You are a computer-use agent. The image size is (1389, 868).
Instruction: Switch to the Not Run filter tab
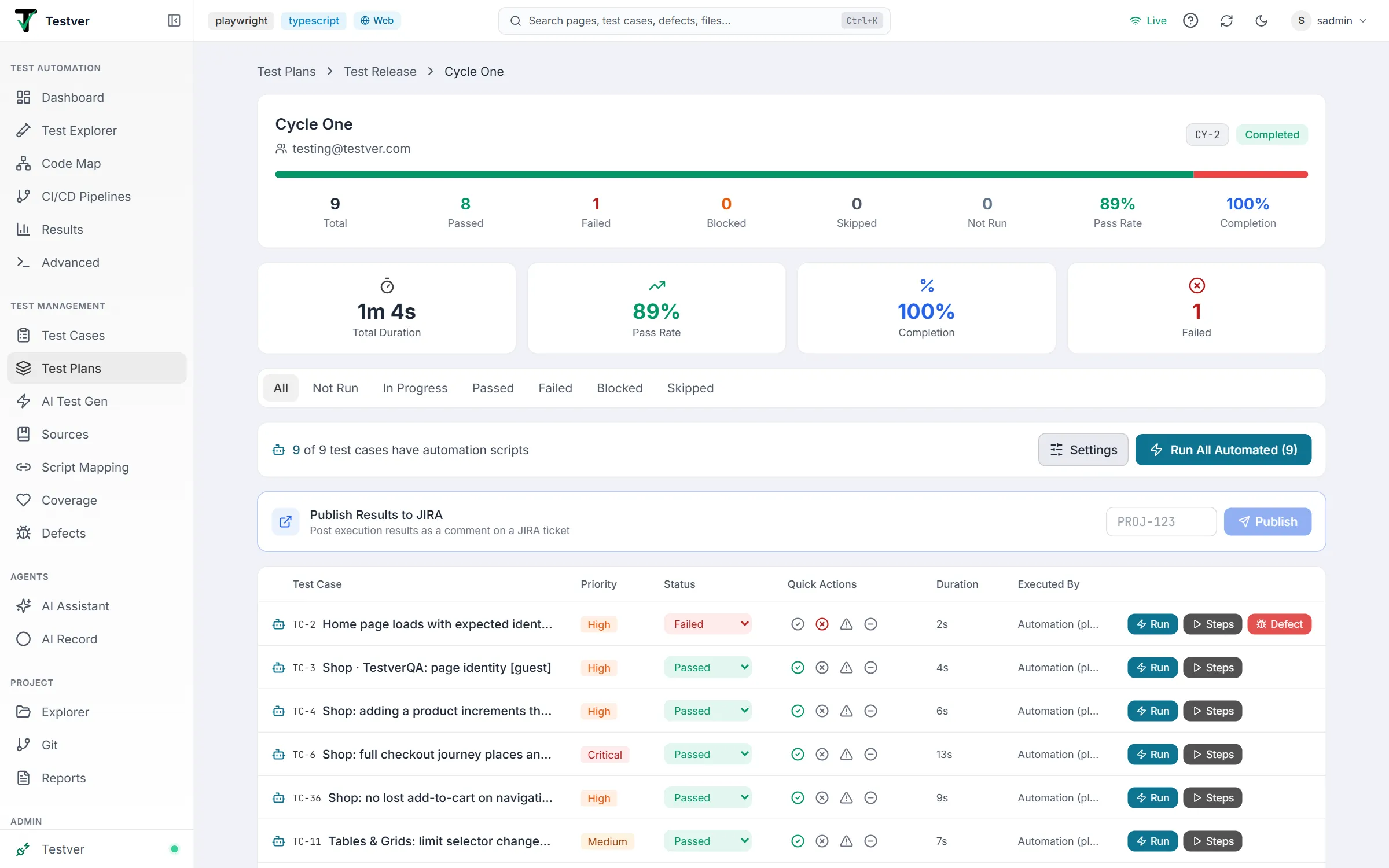coord(335,388)
